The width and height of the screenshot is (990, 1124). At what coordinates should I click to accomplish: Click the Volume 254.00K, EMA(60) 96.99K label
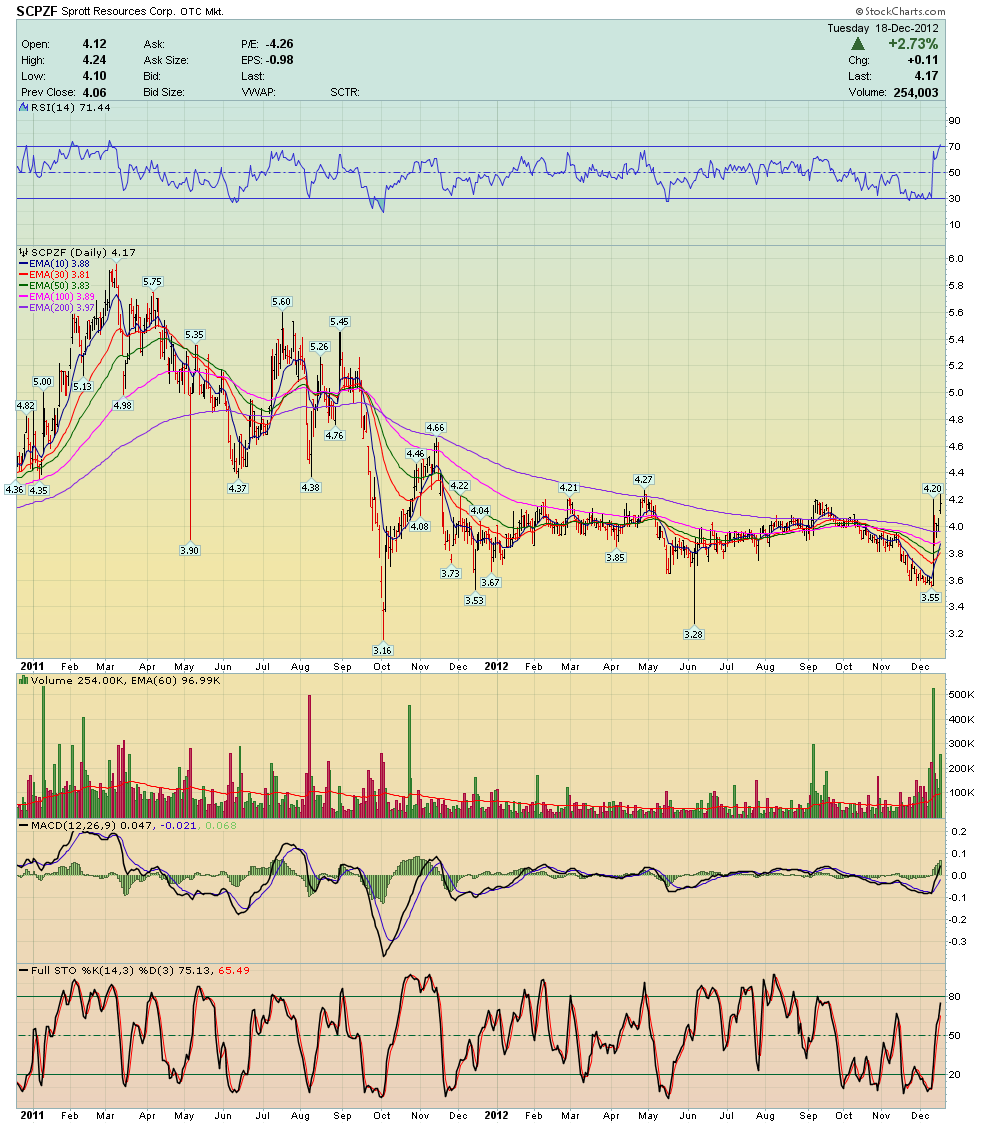point(125,680)
